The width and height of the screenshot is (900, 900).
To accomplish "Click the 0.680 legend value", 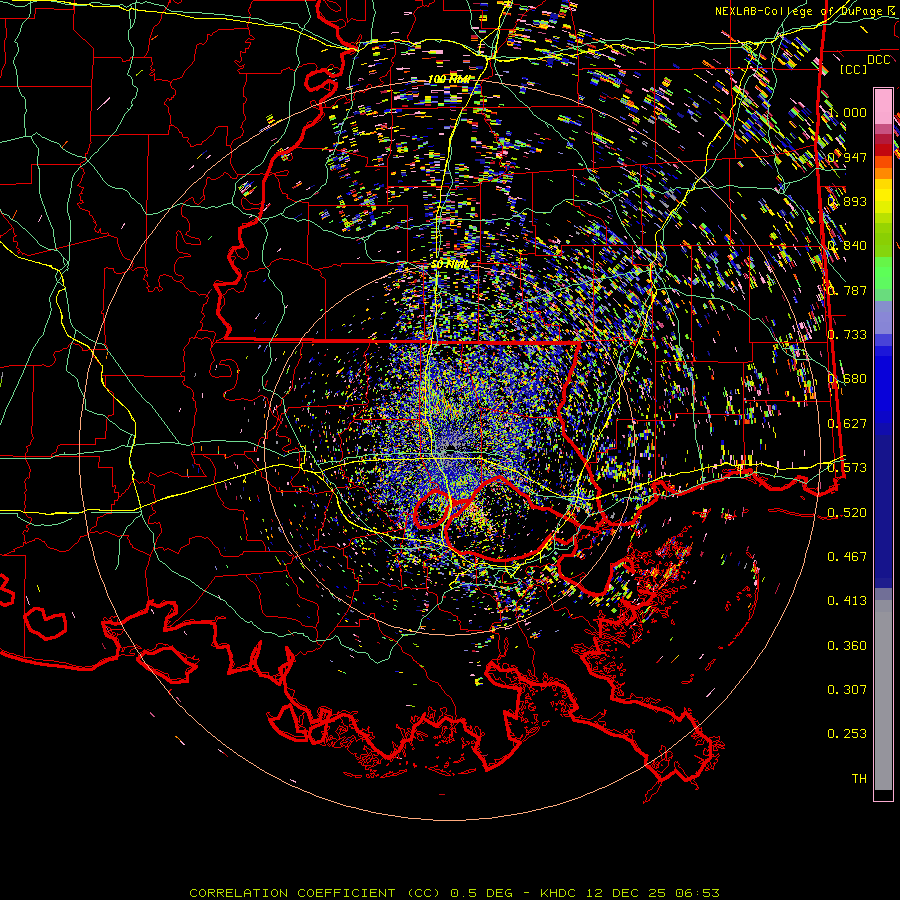I will click(847, 379).
